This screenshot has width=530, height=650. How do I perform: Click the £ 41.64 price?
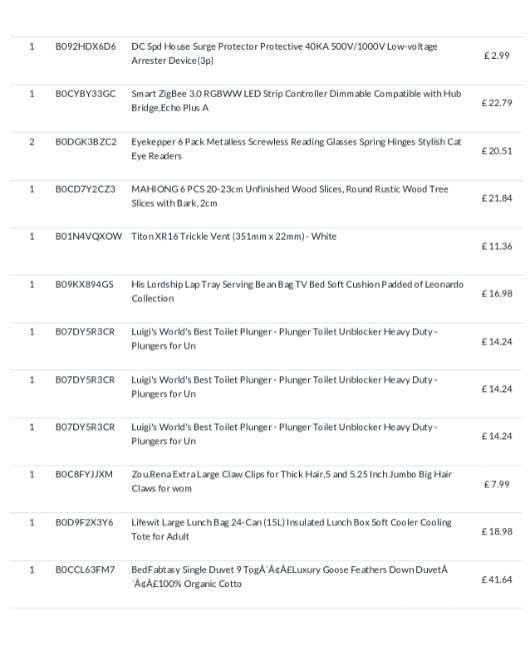(x=496, y=580)
